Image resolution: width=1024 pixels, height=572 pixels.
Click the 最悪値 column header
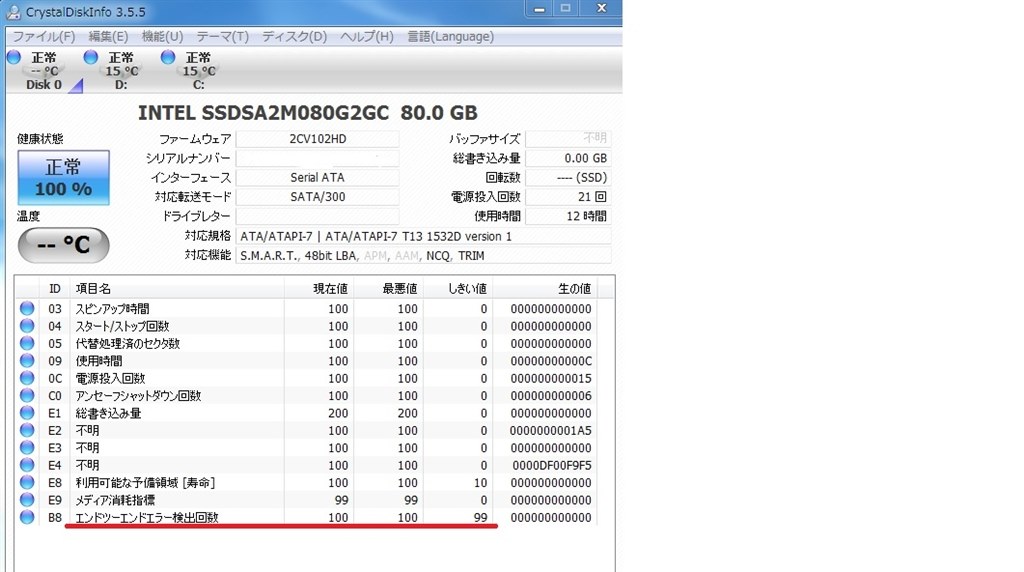pos(388,289)
